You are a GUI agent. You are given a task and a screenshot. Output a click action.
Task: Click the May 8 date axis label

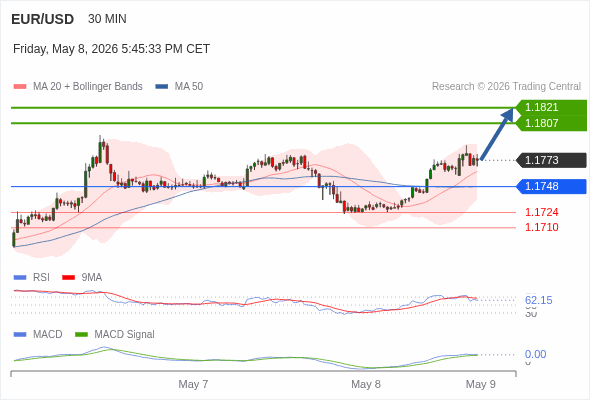tap(366, 384)
